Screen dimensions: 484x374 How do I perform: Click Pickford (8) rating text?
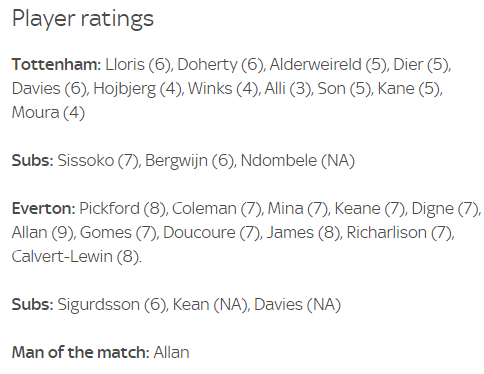coord(123,209)
